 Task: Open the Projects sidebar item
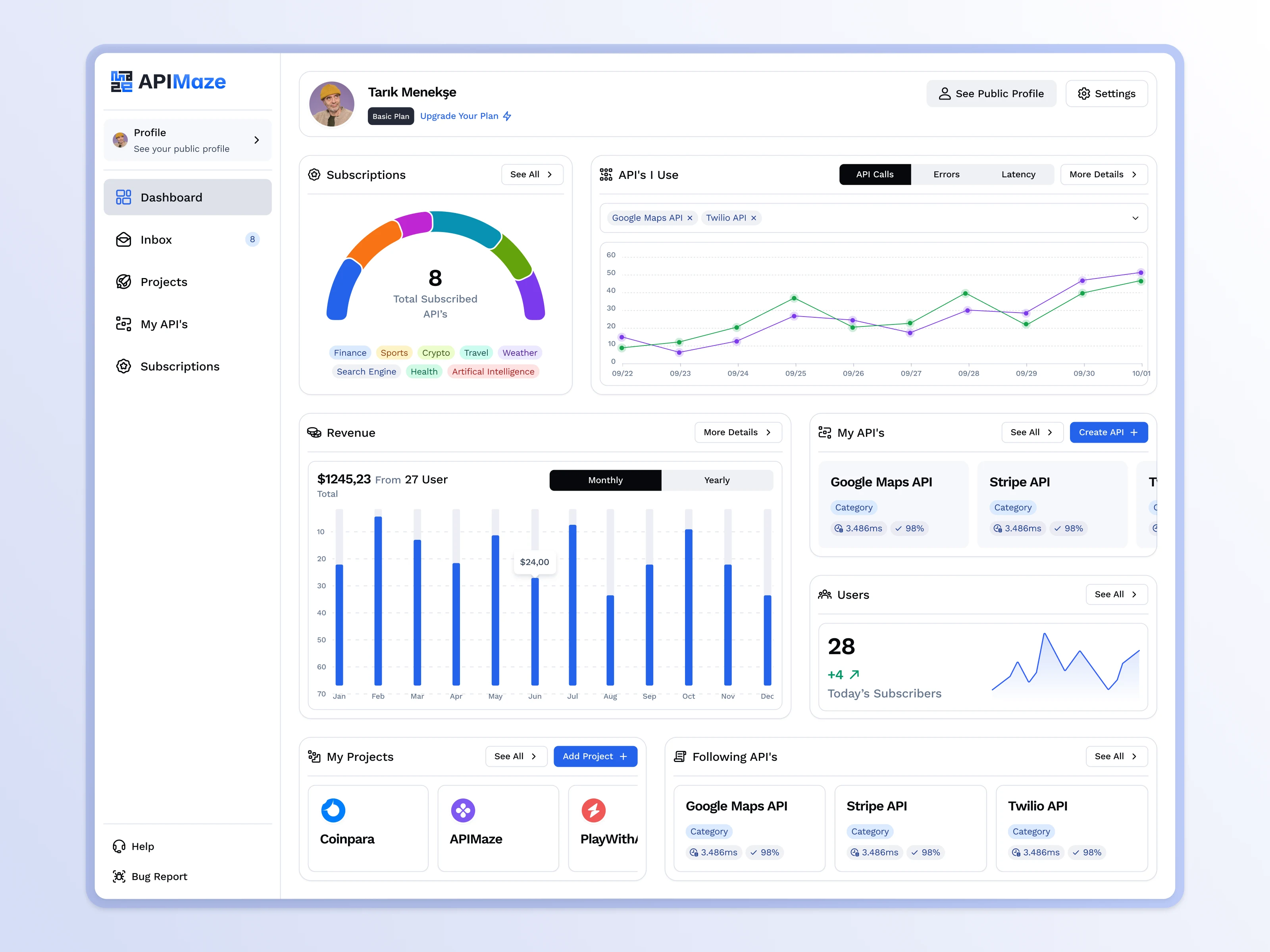tap(164, 282)
